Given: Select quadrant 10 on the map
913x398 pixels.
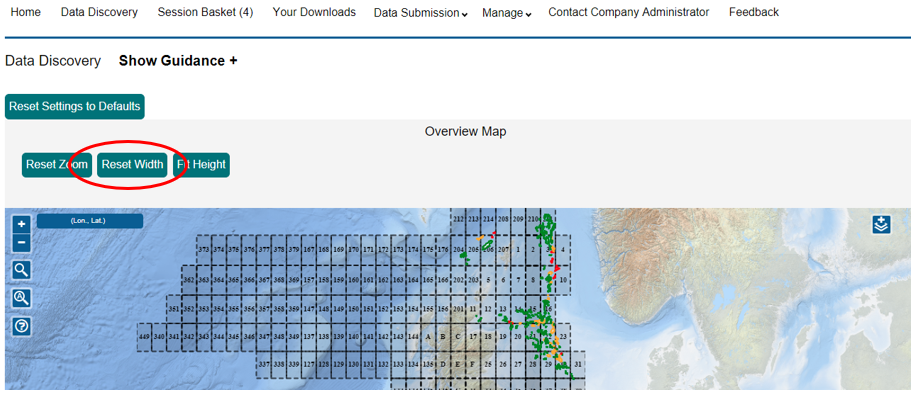Looking at the screenshot, I should pyautogui.click(x=563, y=280).
